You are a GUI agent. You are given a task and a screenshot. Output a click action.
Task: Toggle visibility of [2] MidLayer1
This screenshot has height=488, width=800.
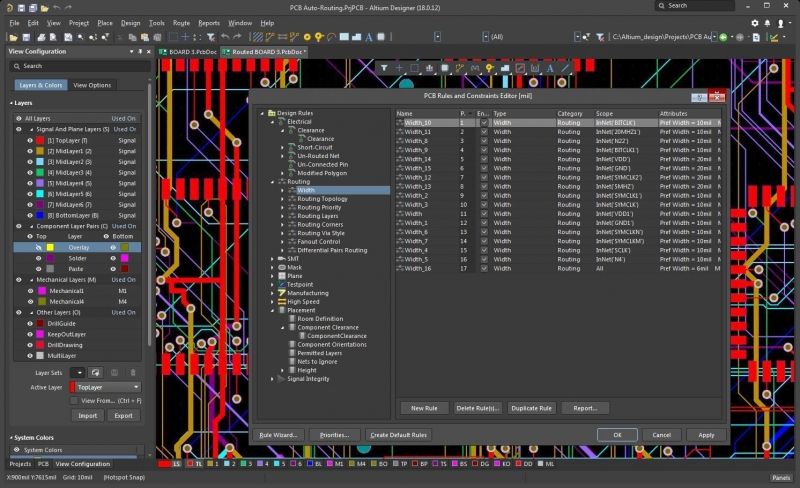click(x=30, y=151)
